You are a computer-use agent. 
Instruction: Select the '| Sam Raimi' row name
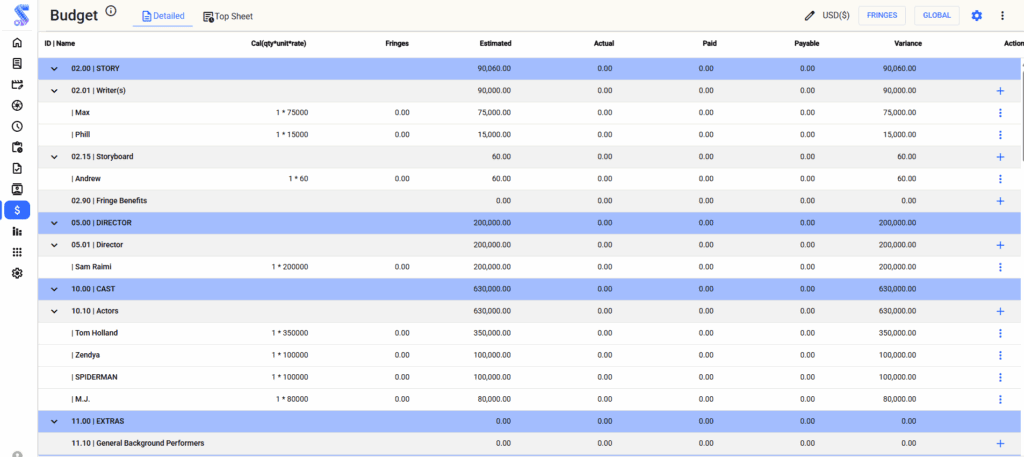click(x=91, y=267)
